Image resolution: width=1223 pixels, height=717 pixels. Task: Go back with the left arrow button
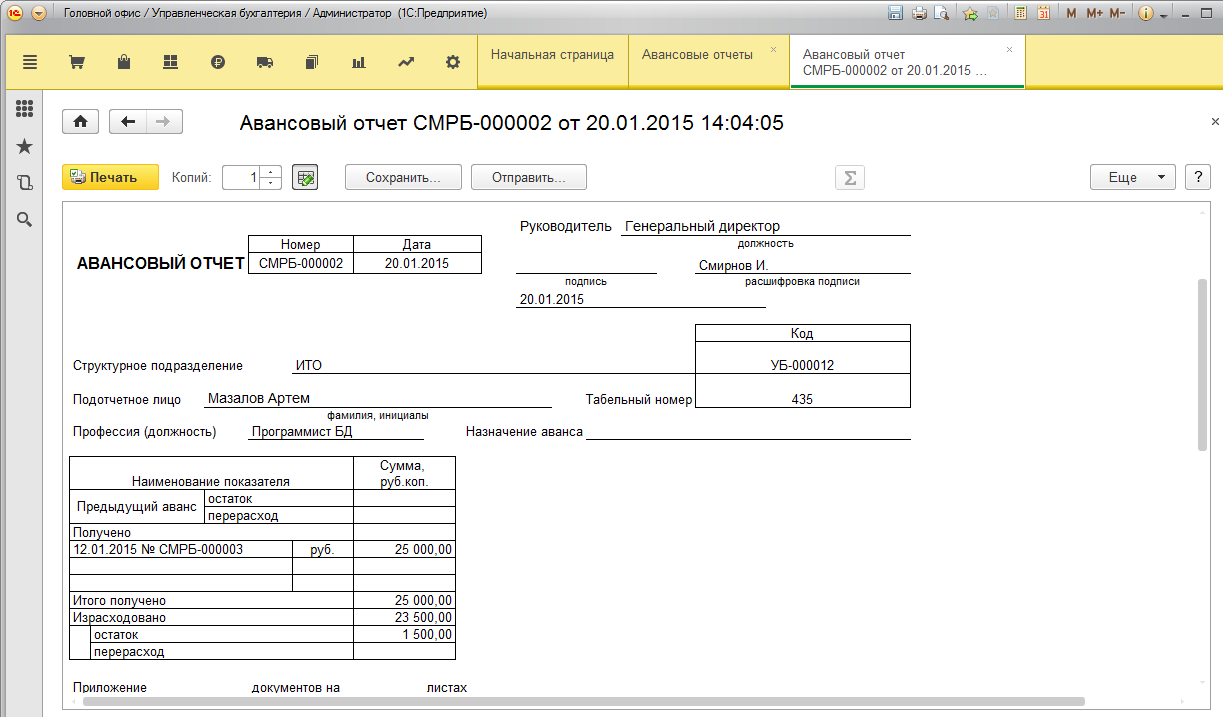(128, 121)
